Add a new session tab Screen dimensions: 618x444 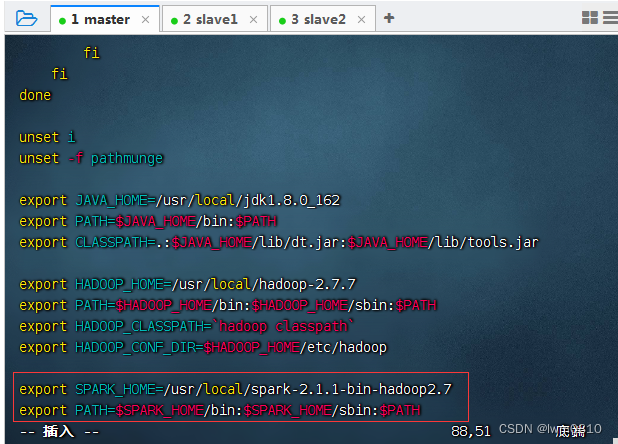click(389, 18)
